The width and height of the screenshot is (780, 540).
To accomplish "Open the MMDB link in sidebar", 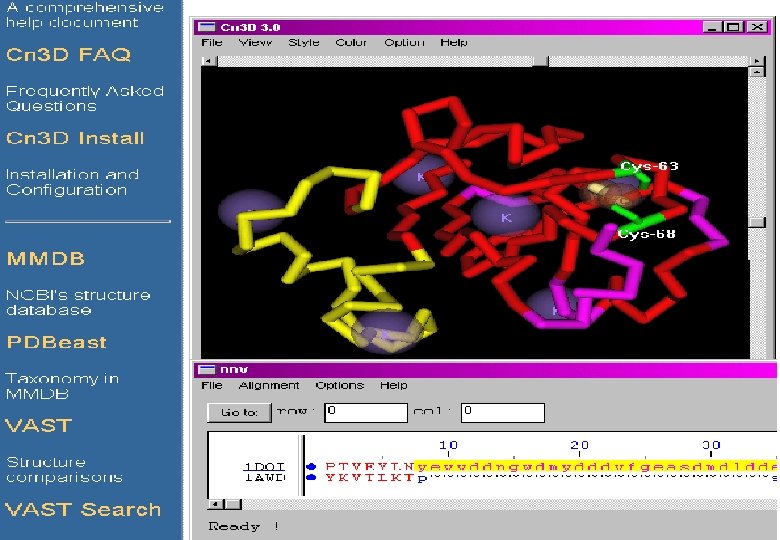I will pyautogui.click(x=45, y=259).
